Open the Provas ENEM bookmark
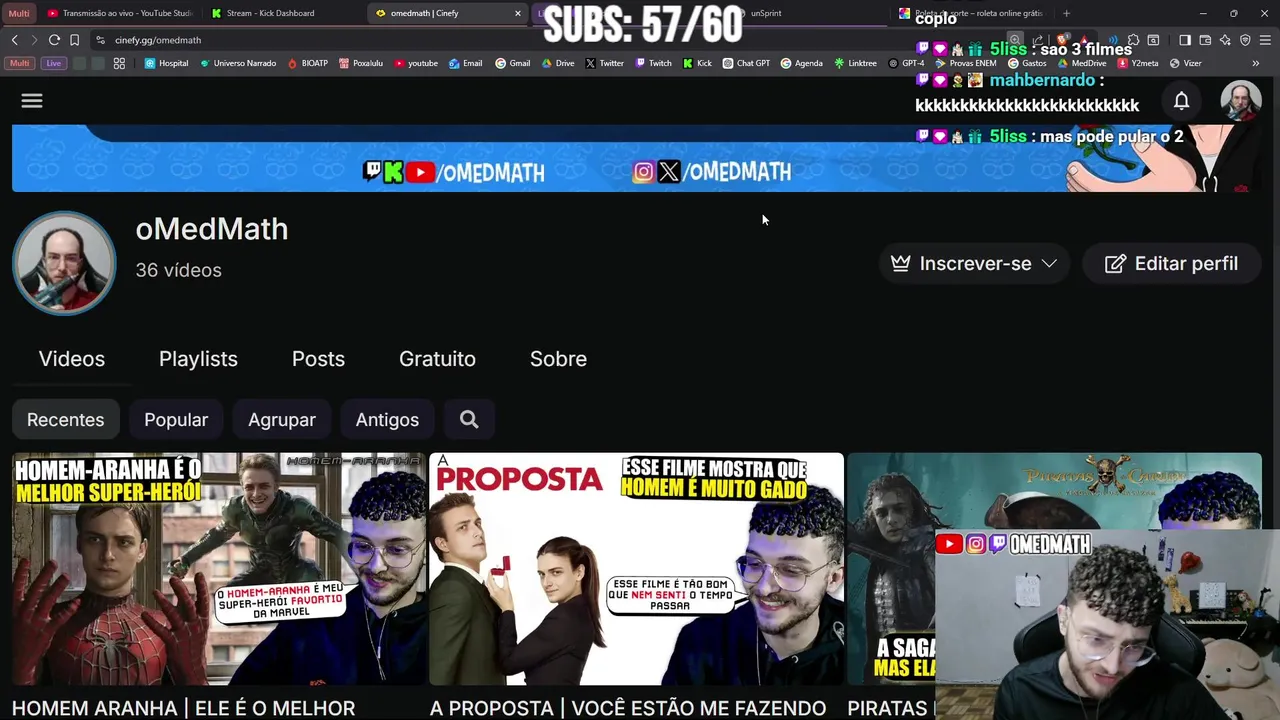 click(x=965, y=63)
